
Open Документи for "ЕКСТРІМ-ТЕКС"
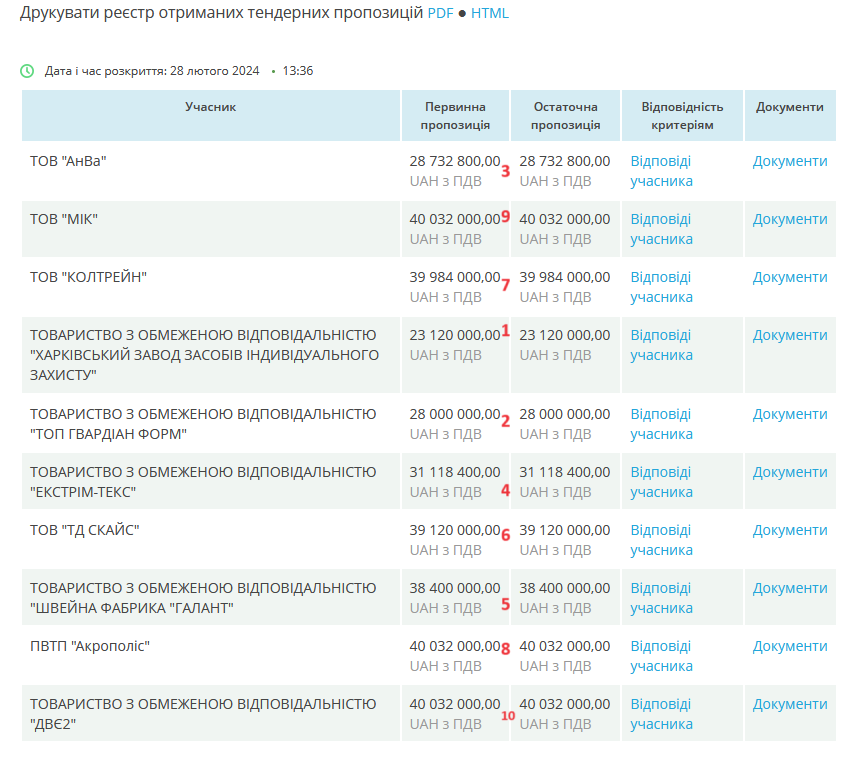(x=790, y=472)
